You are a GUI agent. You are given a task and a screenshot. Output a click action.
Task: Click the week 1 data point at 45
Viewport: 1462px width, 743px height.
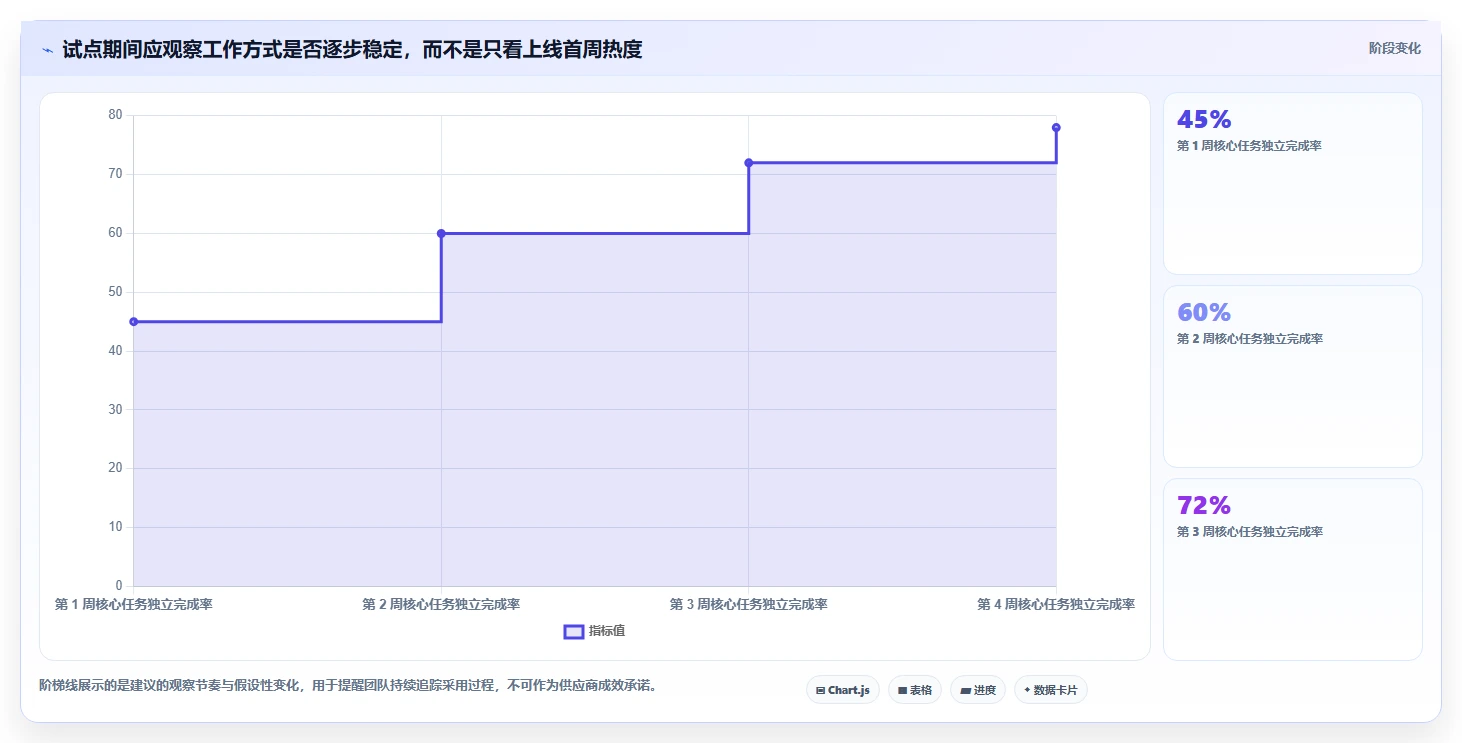pyautogui.click(x=134, y=322)
